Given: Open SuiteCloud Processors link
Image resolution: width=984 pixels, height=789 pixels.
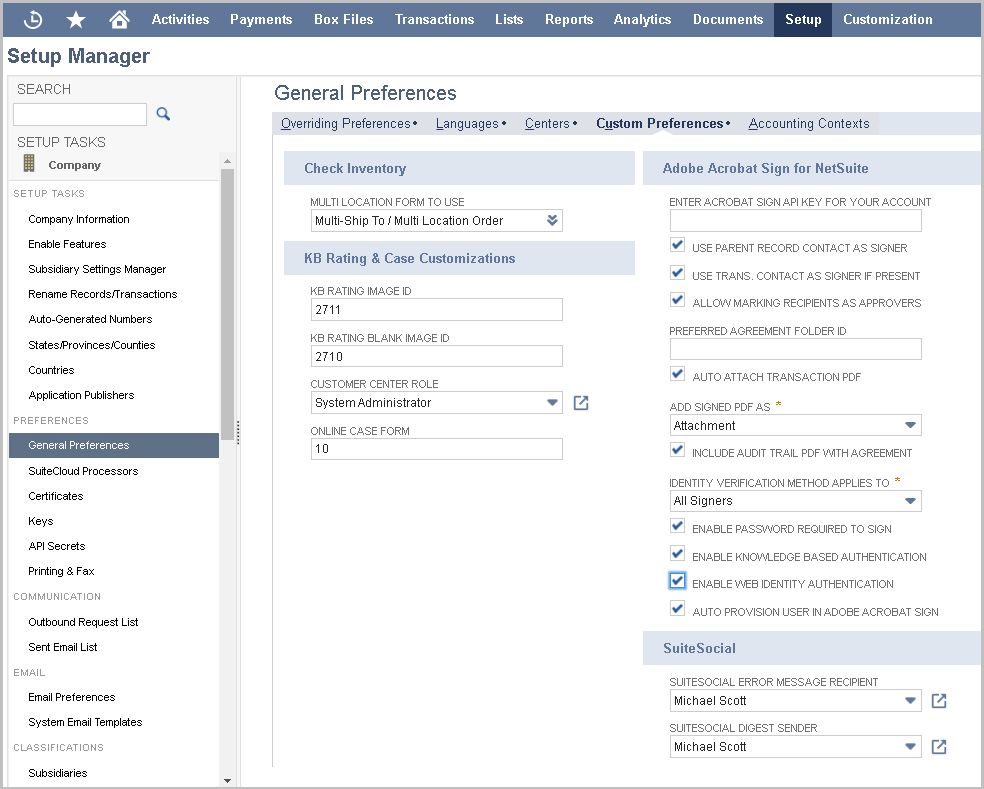Looking at the screenshot, I should click(x=83, y=471).
